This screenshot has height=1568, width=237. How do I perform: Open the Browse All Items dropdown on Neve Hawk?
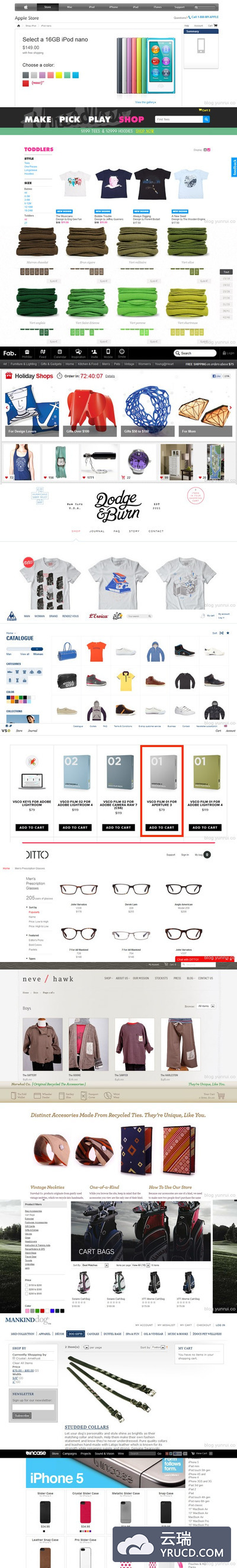point(207,1006)
